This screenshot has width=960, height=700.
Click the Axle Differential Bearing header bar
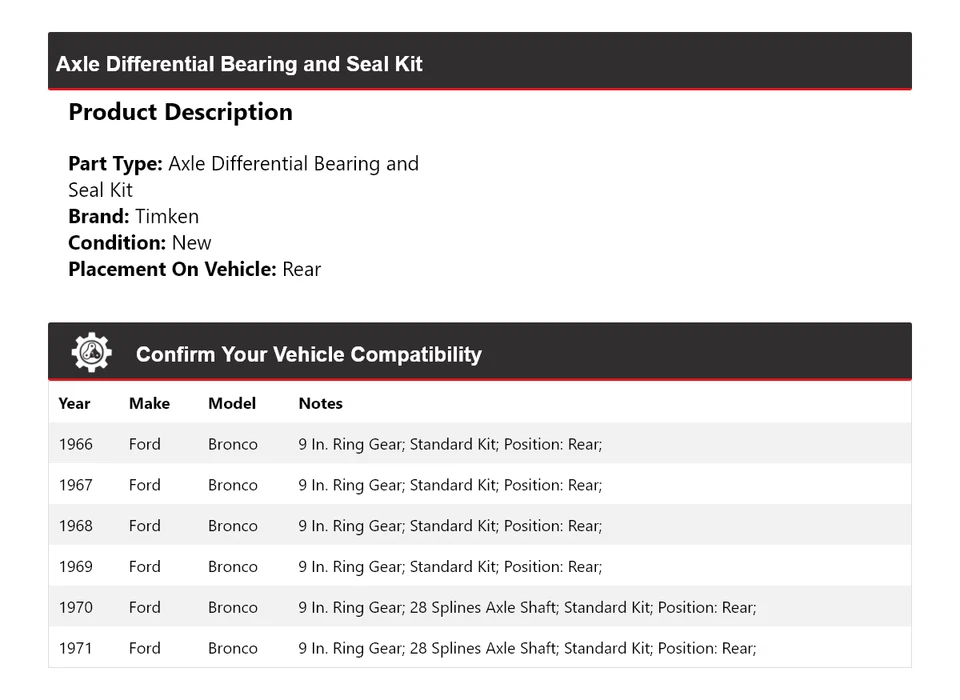tap(479, 63)
